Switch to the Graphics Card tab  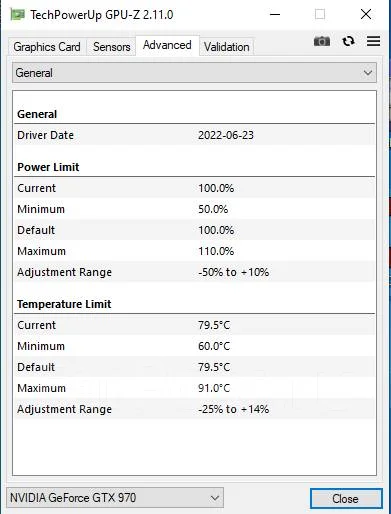47,47
